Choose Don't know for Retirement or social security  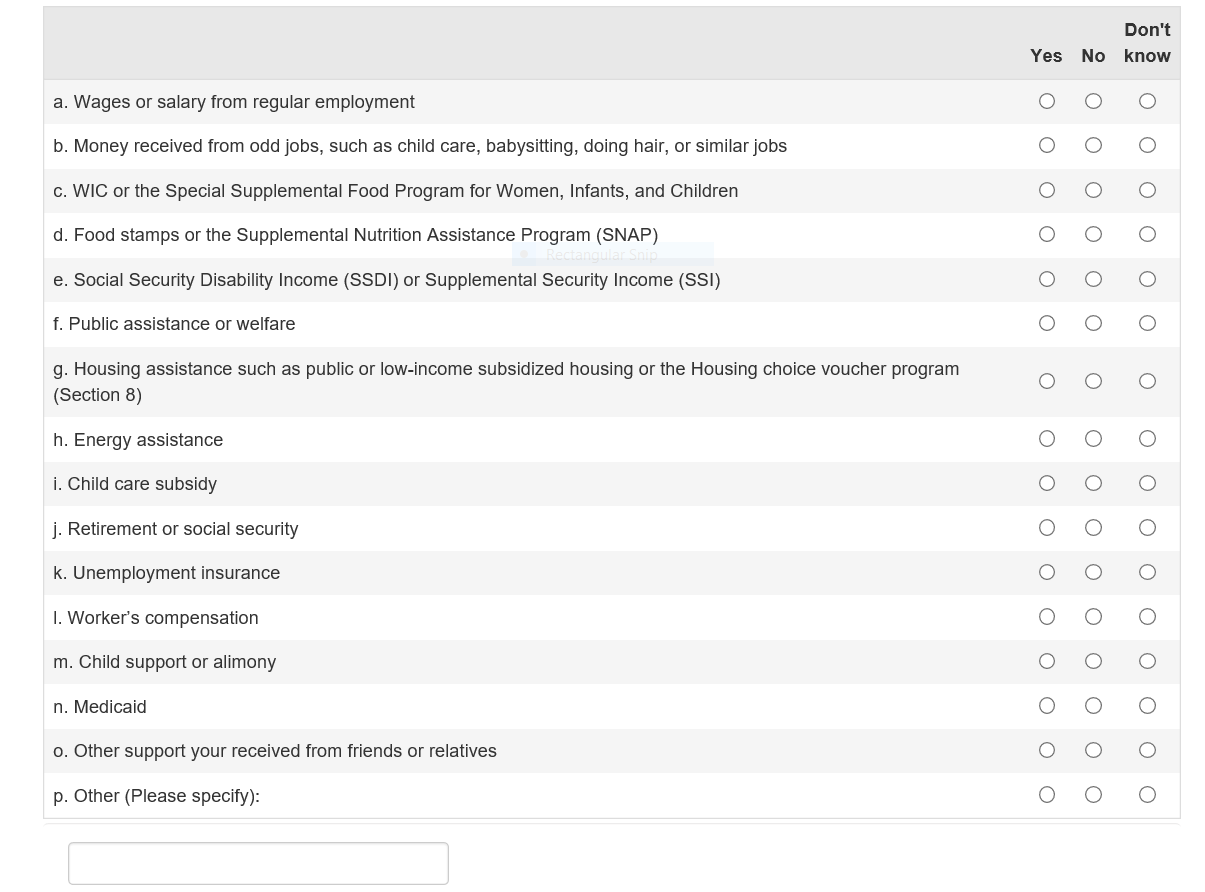[1147, 528]
